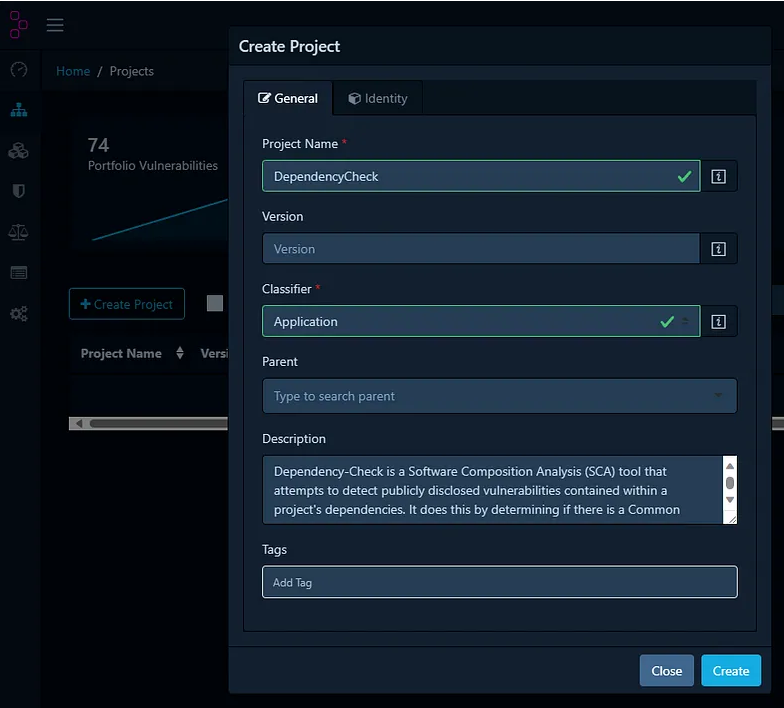
Task: Toggle the hamburger sidebar menu
Action: coord(55,25)
